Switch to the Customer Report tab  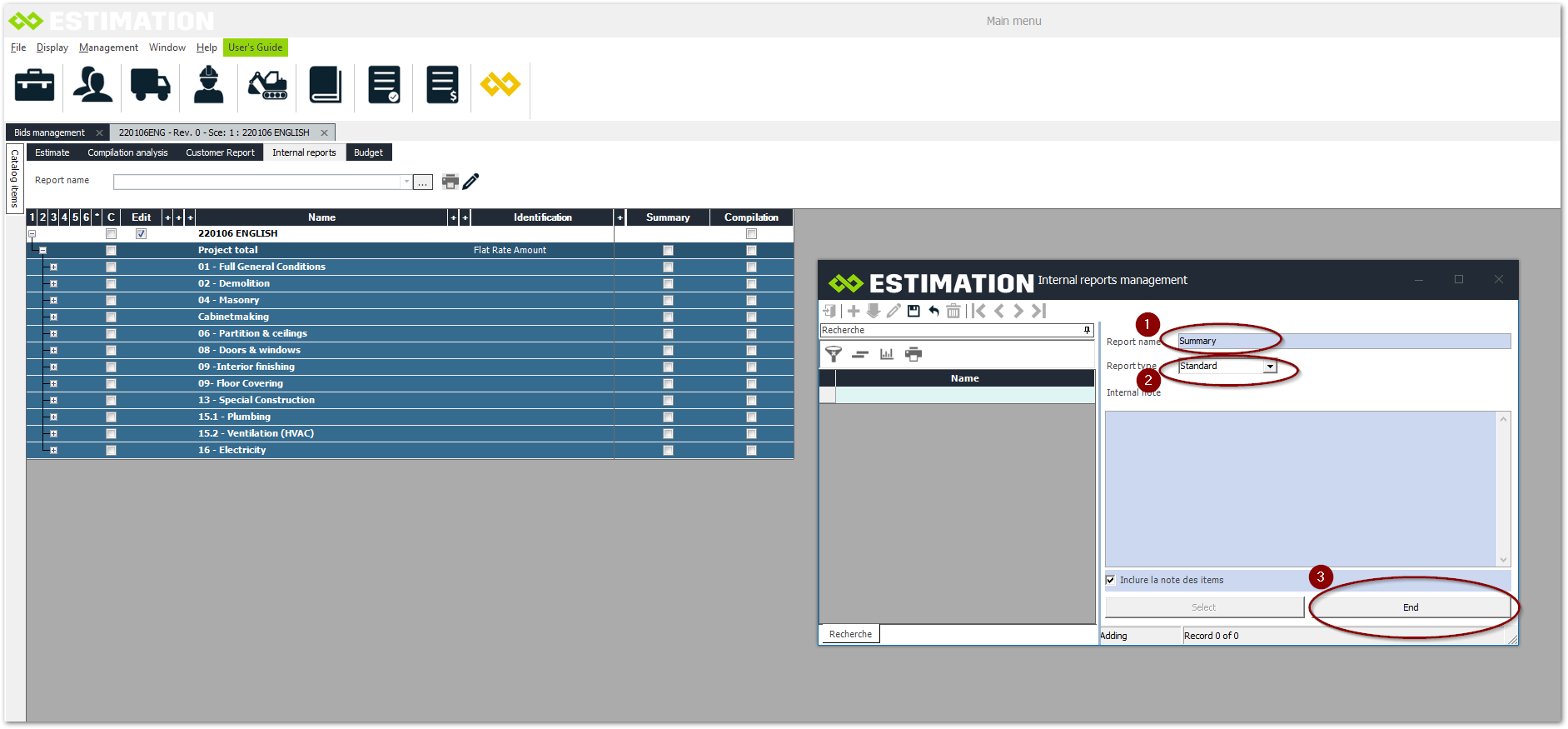tap(220, 152)
